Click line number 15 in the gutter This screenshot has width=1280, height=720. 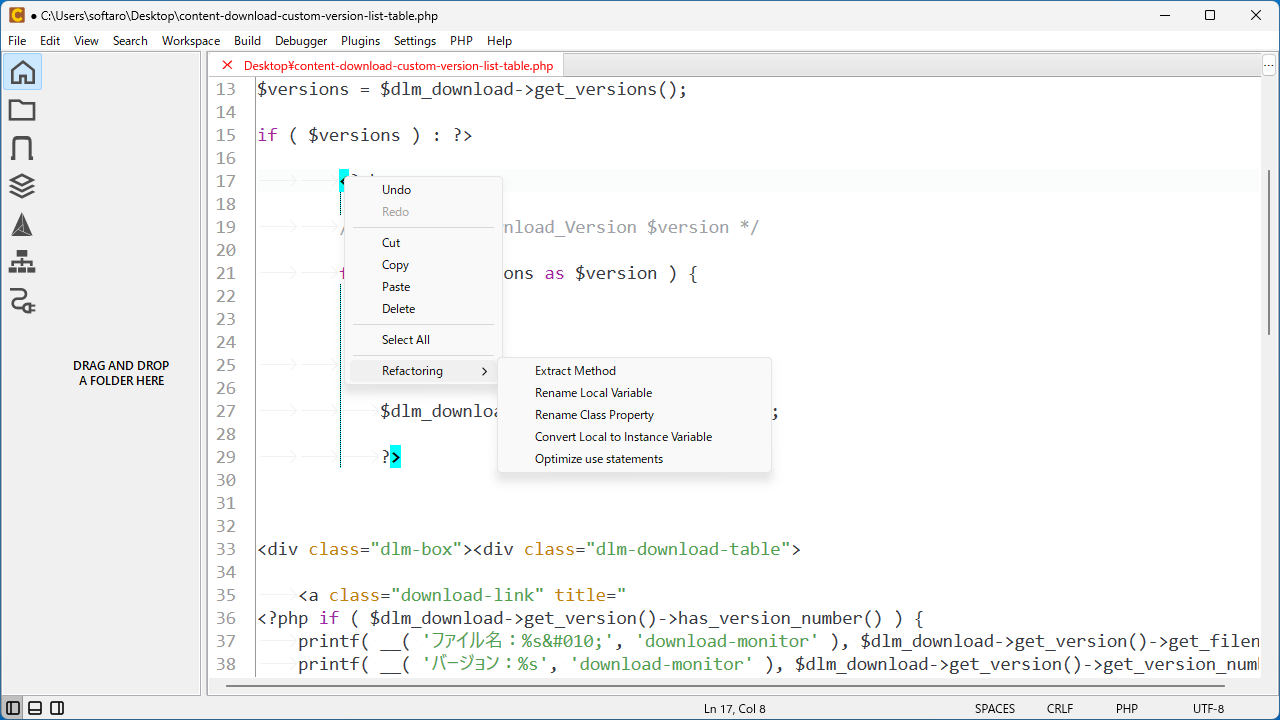[x=226, y=135]
